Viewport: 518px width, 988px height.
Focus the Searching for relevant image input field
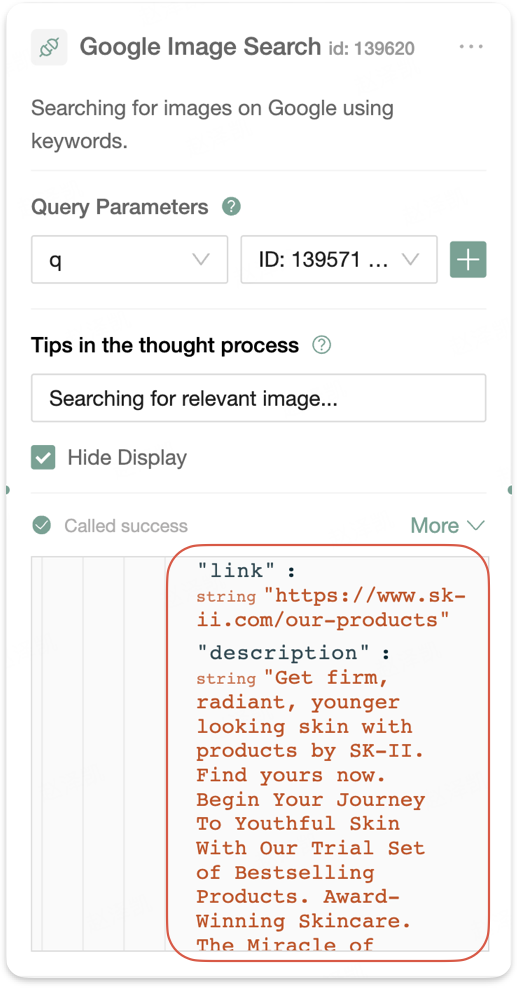click(258, 398)
